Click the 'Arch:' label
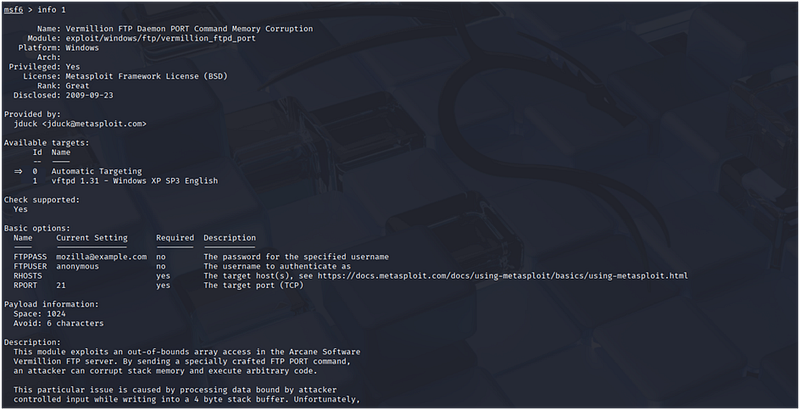Screen dimensions: 800x410 pos(49,57)
